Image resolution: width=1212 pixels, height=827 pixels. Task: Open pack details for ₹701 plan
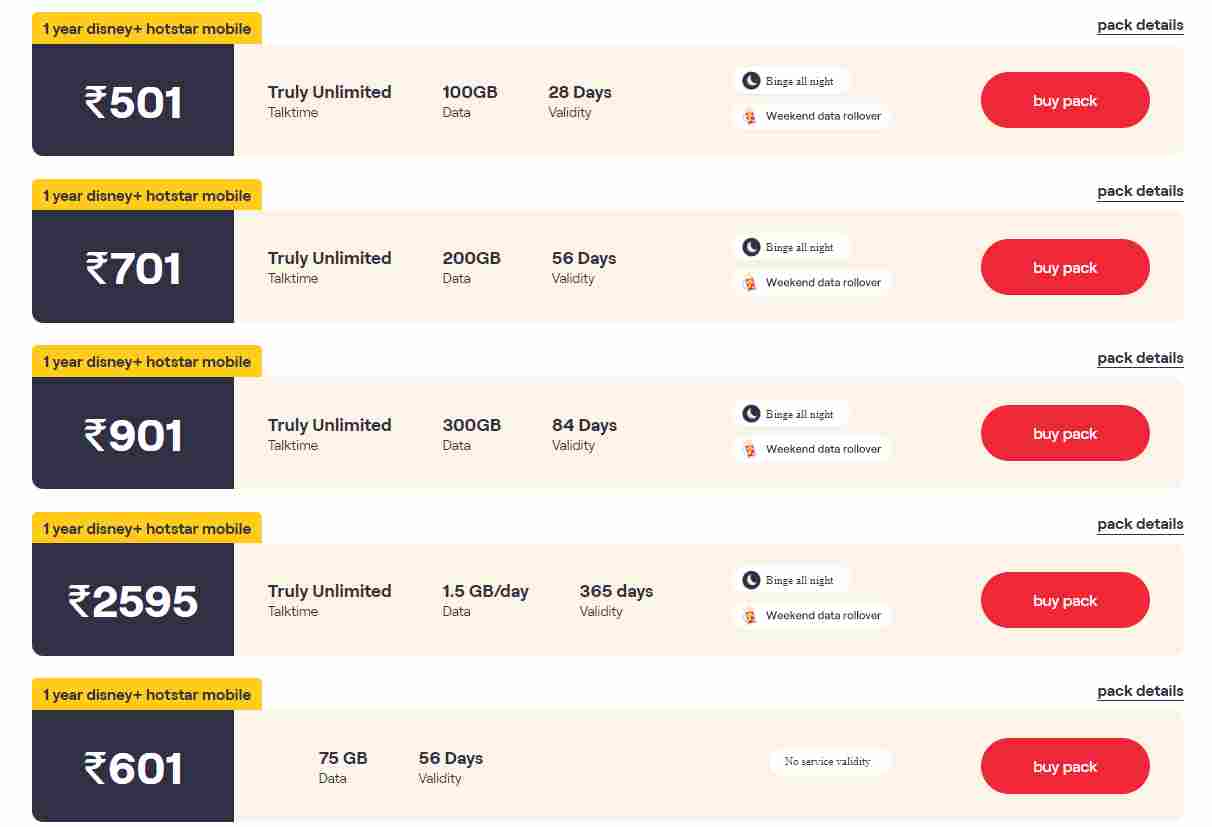pos(1140,191)
